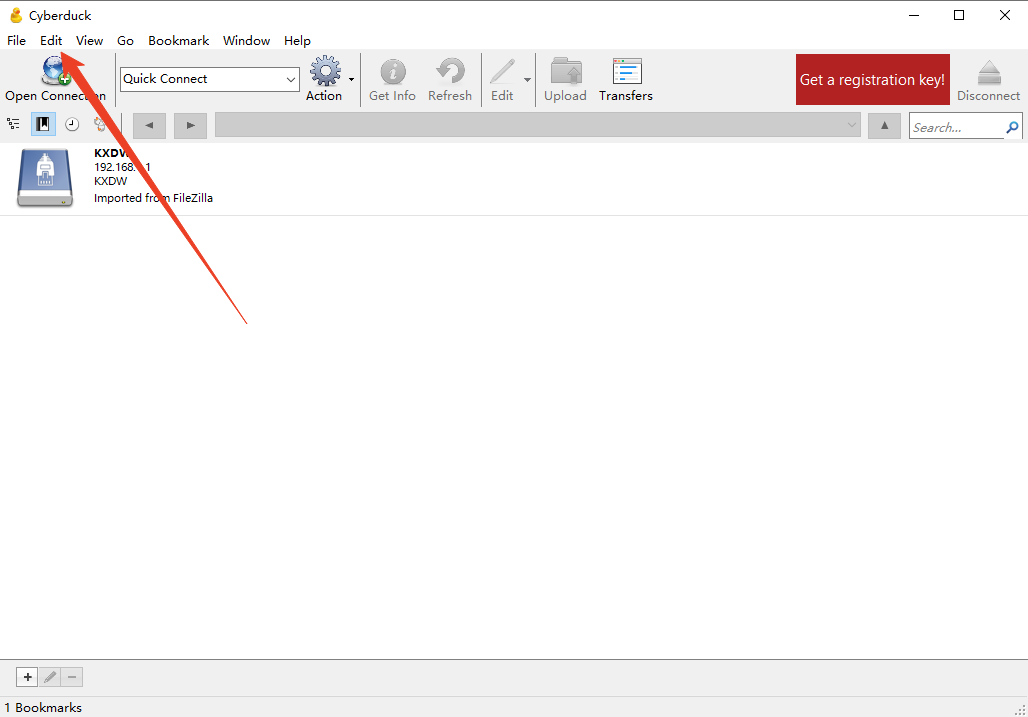Edit selected bookmark with pencil button

50,677
